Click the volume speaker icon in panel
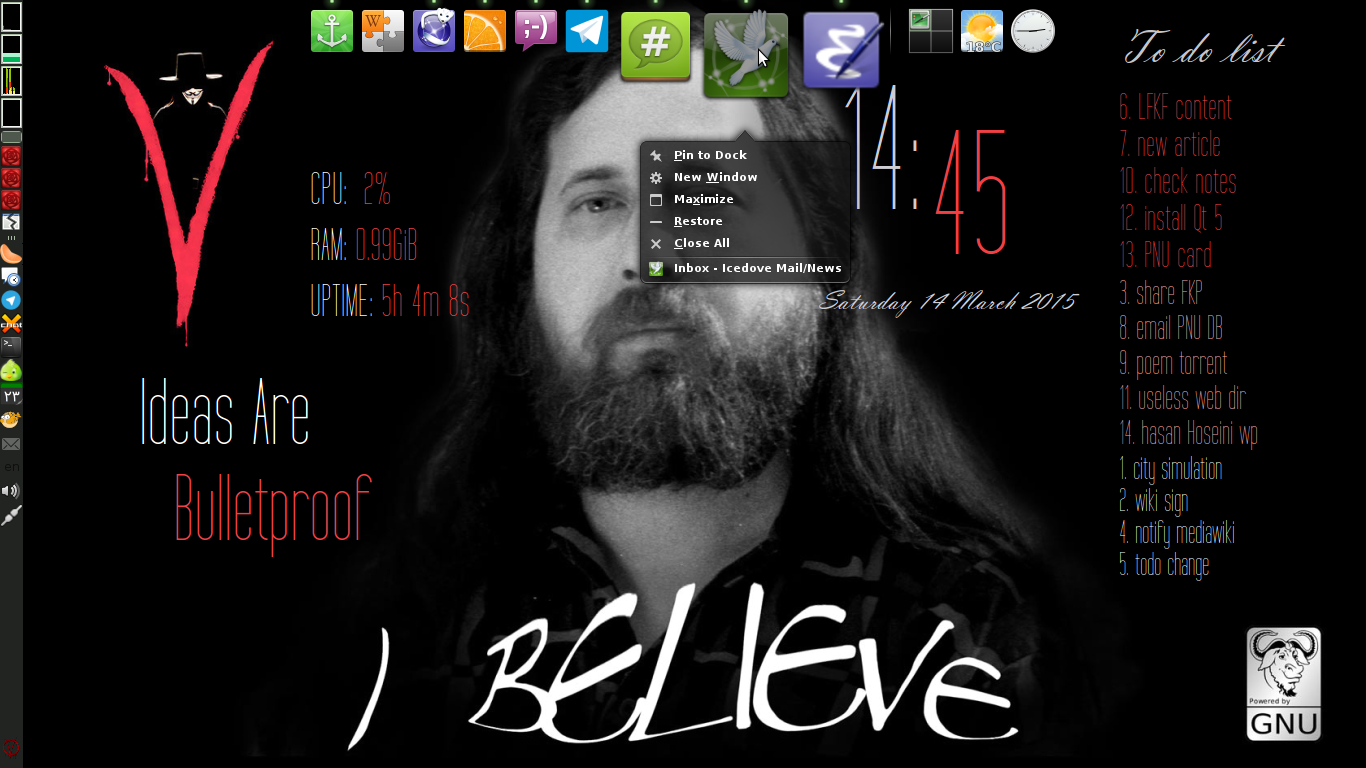This screenshot has width=1366, height=768. click(x=11, y=491)
